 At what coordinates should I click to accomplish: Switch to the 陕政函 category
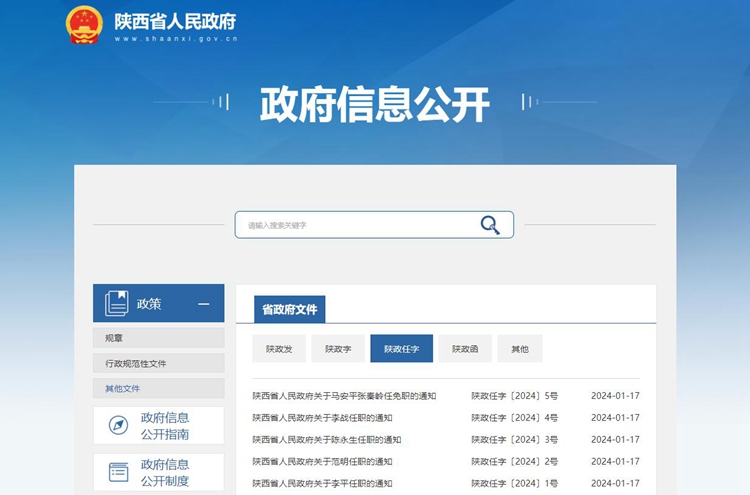pos(465,349)
